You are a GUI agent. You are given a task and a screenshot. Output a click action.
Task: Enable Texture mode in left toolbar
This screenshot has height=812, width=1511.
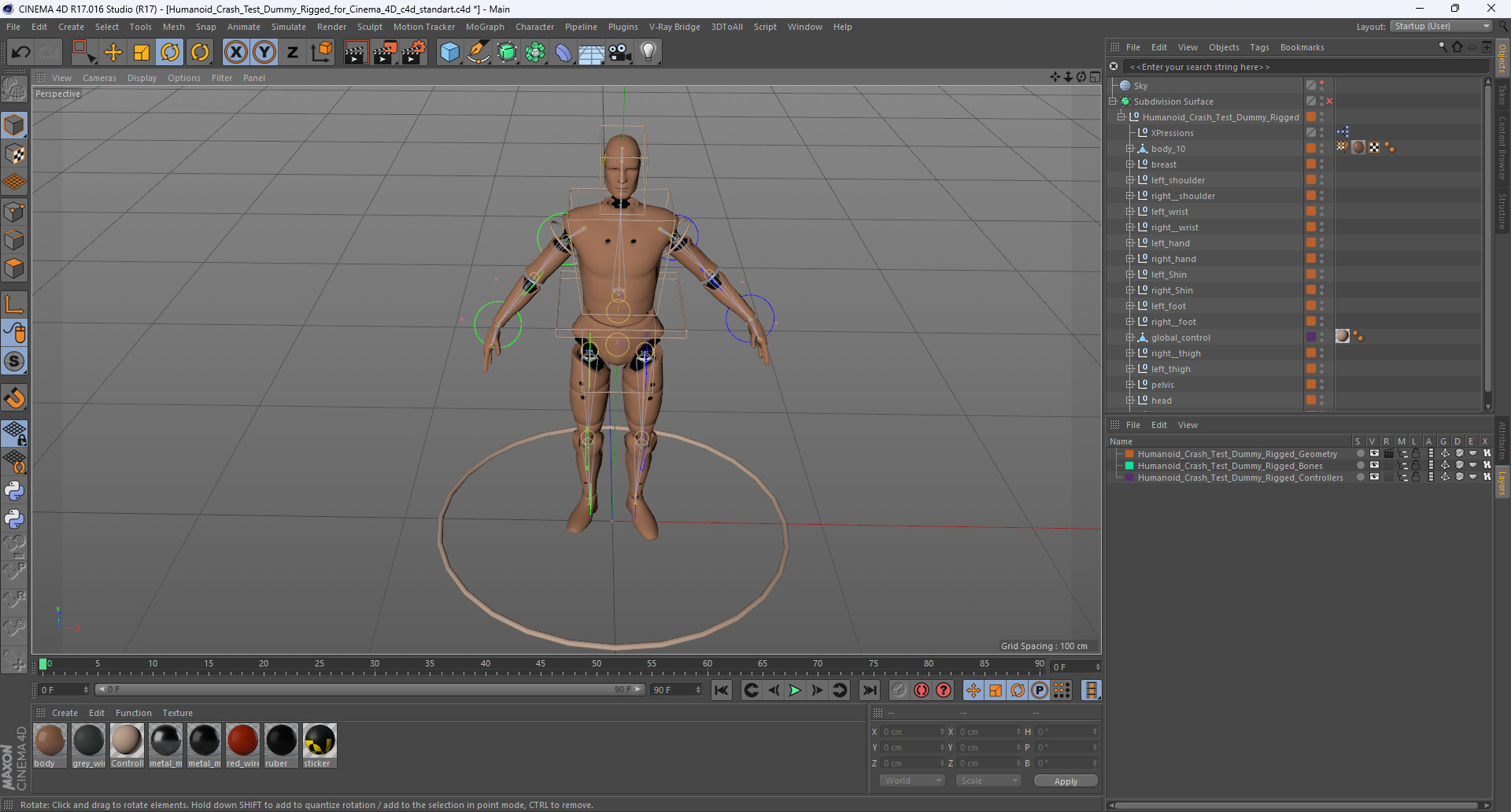(x=14, y=154)
